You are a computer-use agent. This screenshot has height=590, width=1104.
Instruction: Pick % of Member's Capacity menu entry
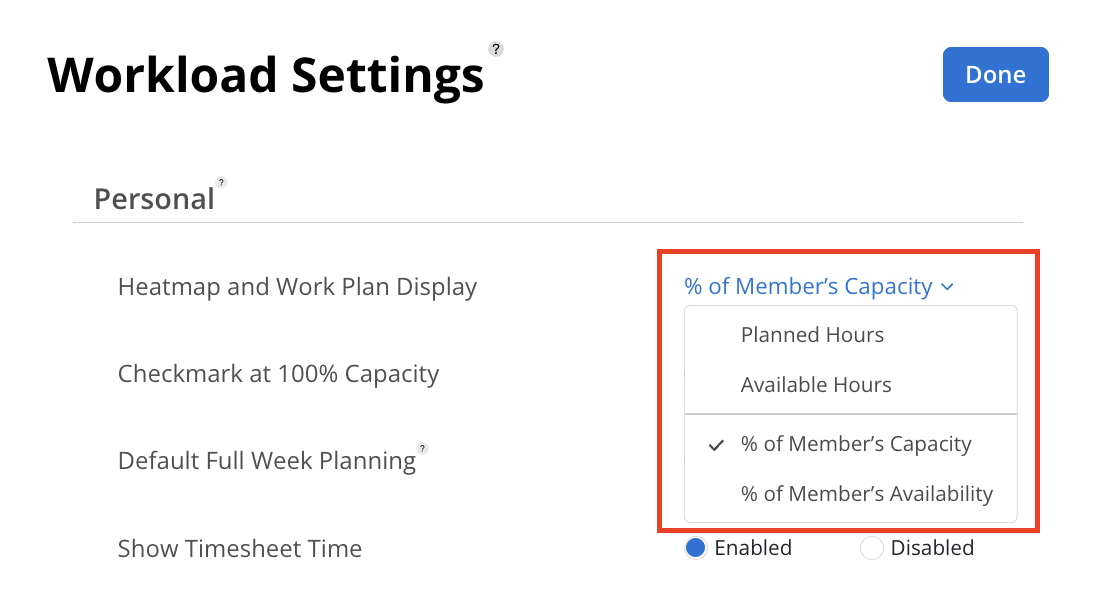(x=856, y=444)
